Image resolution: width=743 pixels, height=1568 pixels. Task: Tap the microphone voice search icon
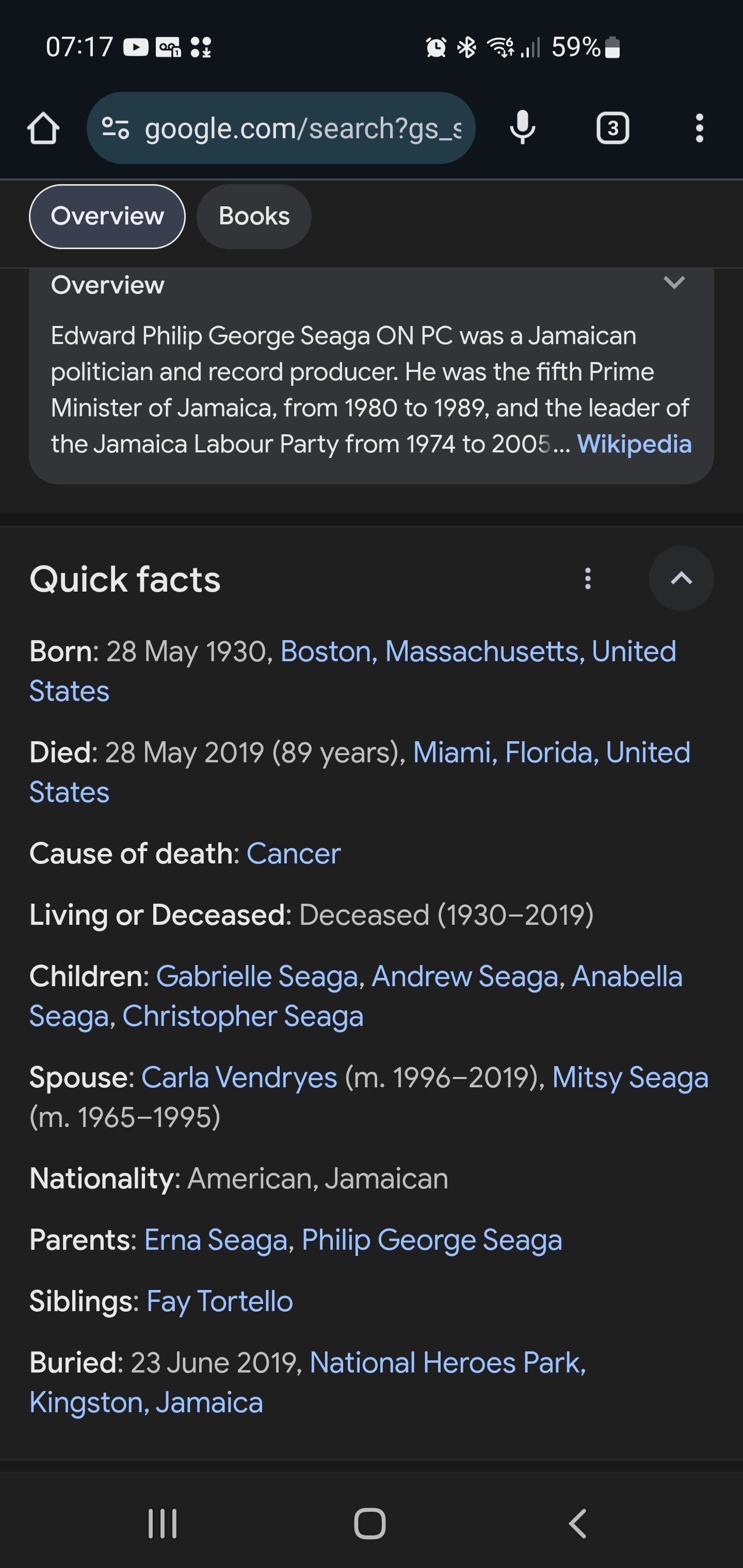[x=522, y=128]
